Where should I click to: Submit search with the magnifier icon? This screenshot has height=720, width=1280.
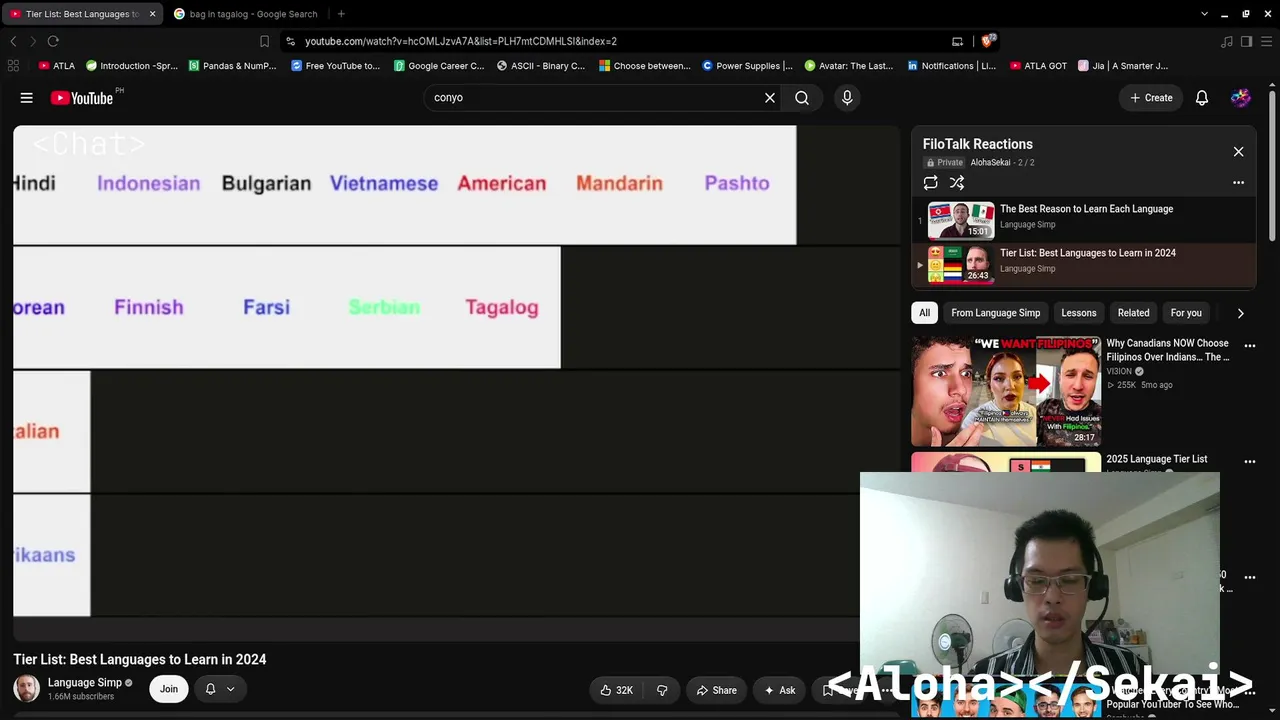pos(802,98)
